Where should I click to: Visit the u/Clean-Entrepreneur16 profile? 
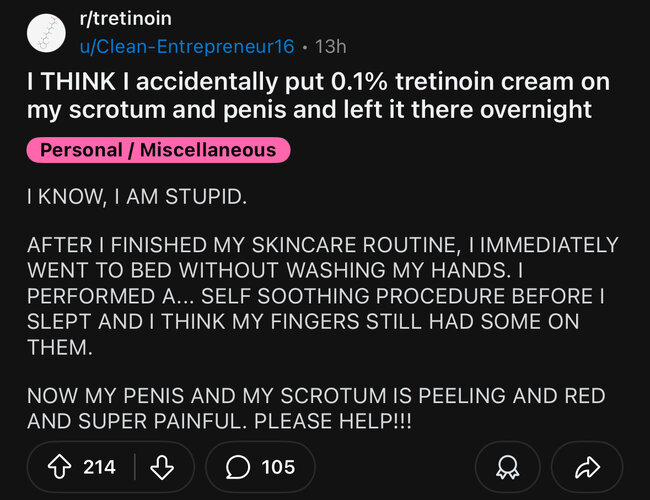[x=187, y=46]
